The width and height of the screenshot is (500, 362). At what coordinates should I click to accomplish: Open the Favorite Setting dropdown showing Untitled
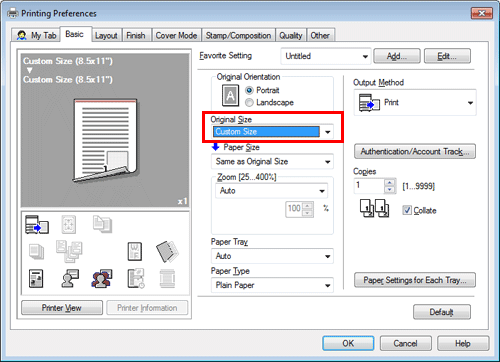(x=326, y=56)
